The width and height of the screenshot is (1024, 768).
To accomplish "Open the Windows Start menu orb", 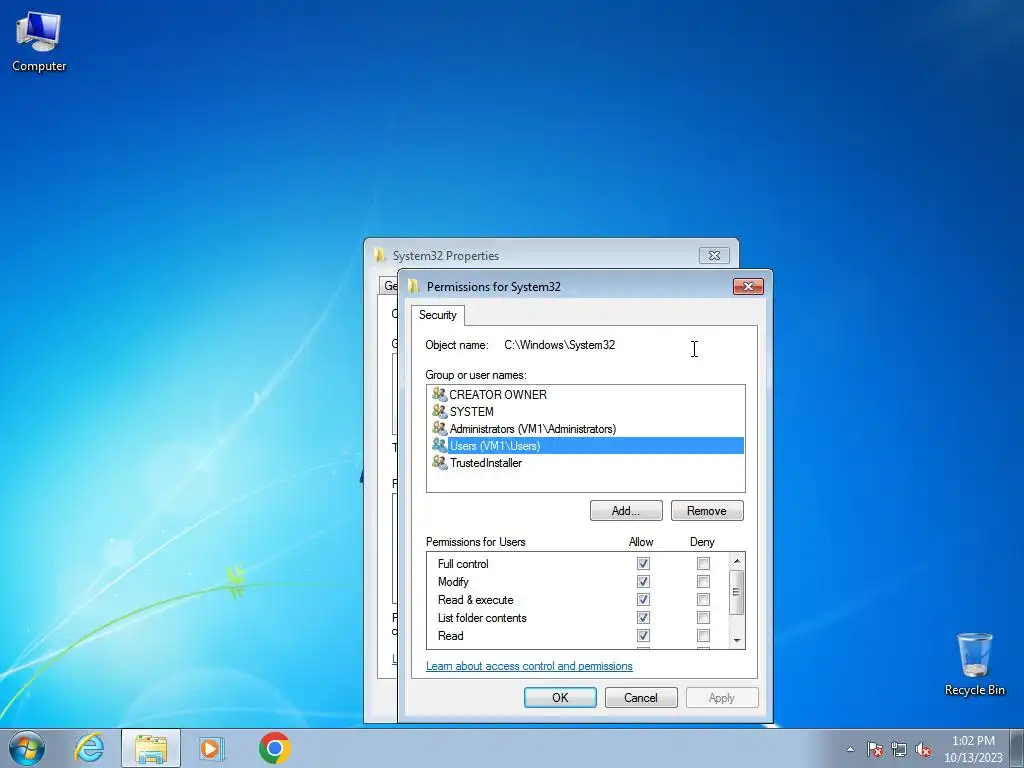I will [27, 748].
